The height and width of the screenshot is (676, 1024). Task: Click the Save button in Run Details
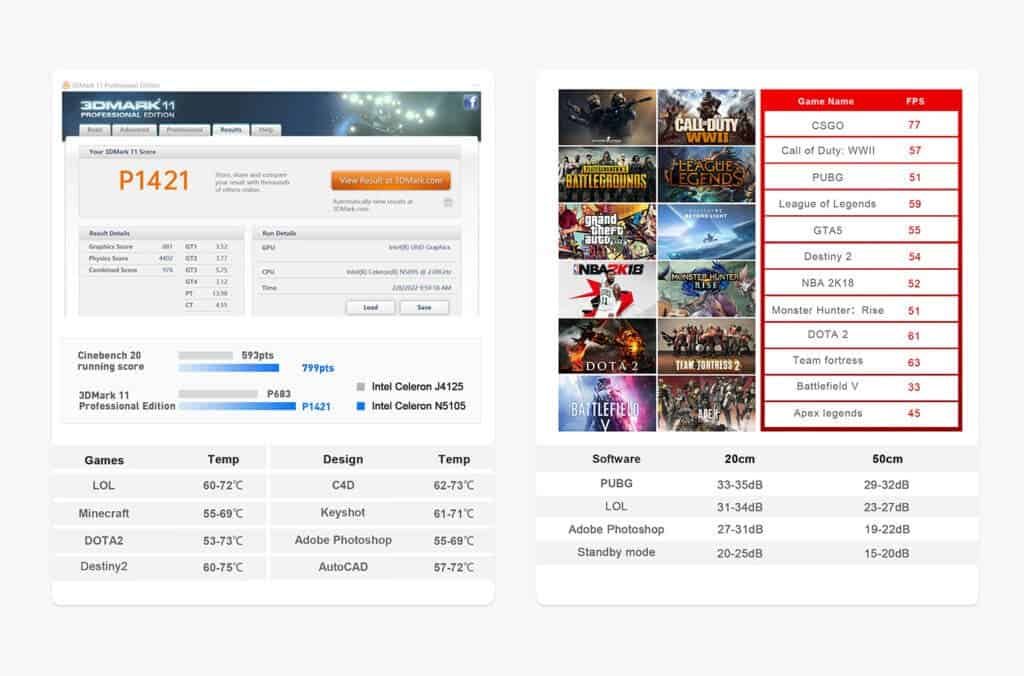click(x=424, y=308)
